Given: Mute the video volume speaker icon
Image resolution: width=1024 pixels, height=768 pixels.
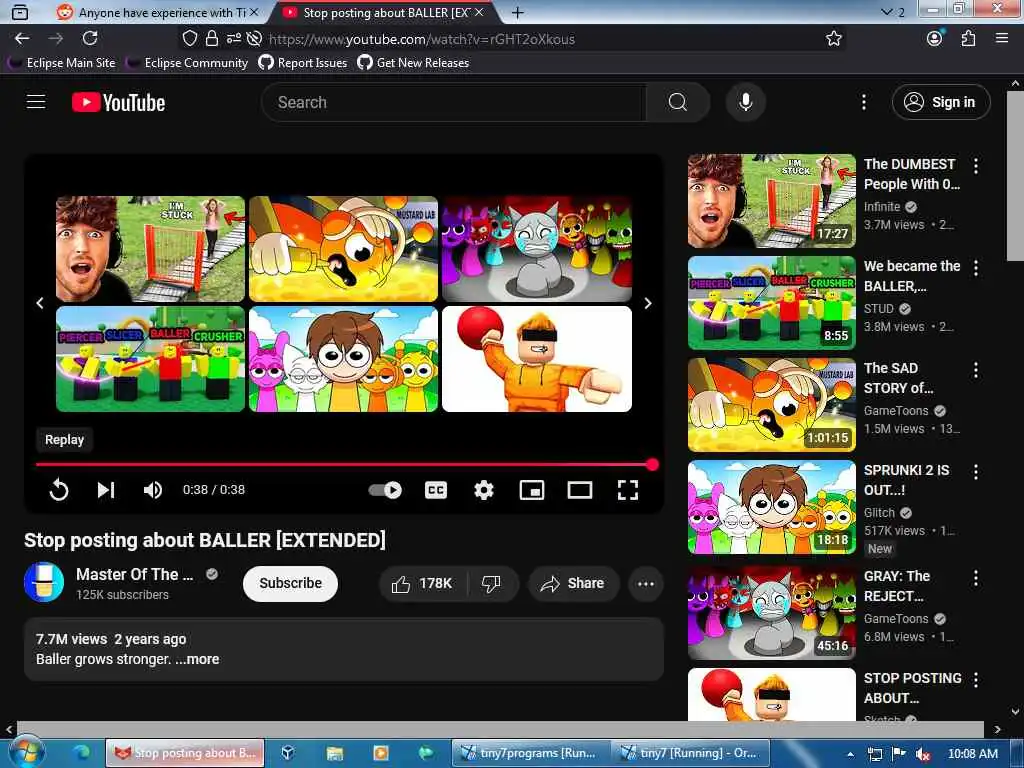Looking at the screenshot, I should [153, 490].
